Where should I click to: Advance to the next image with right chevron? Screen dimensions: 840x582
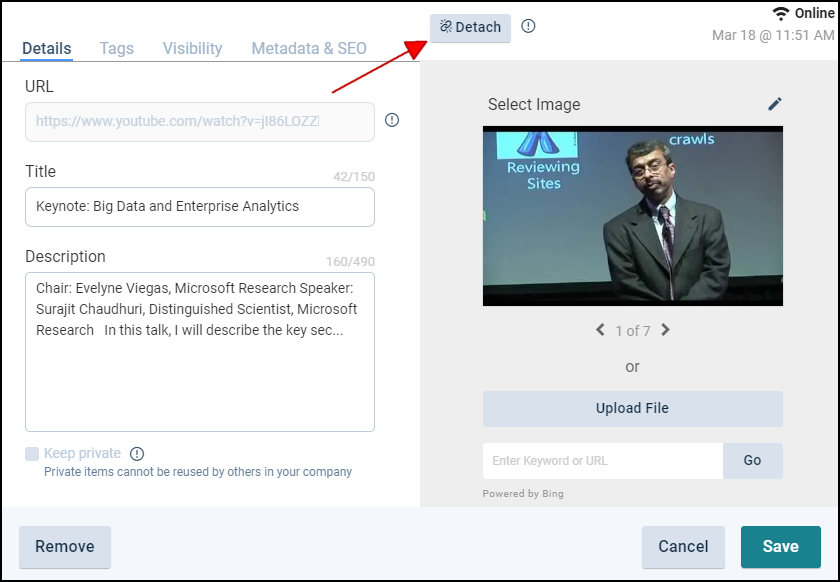coord(666,330)
